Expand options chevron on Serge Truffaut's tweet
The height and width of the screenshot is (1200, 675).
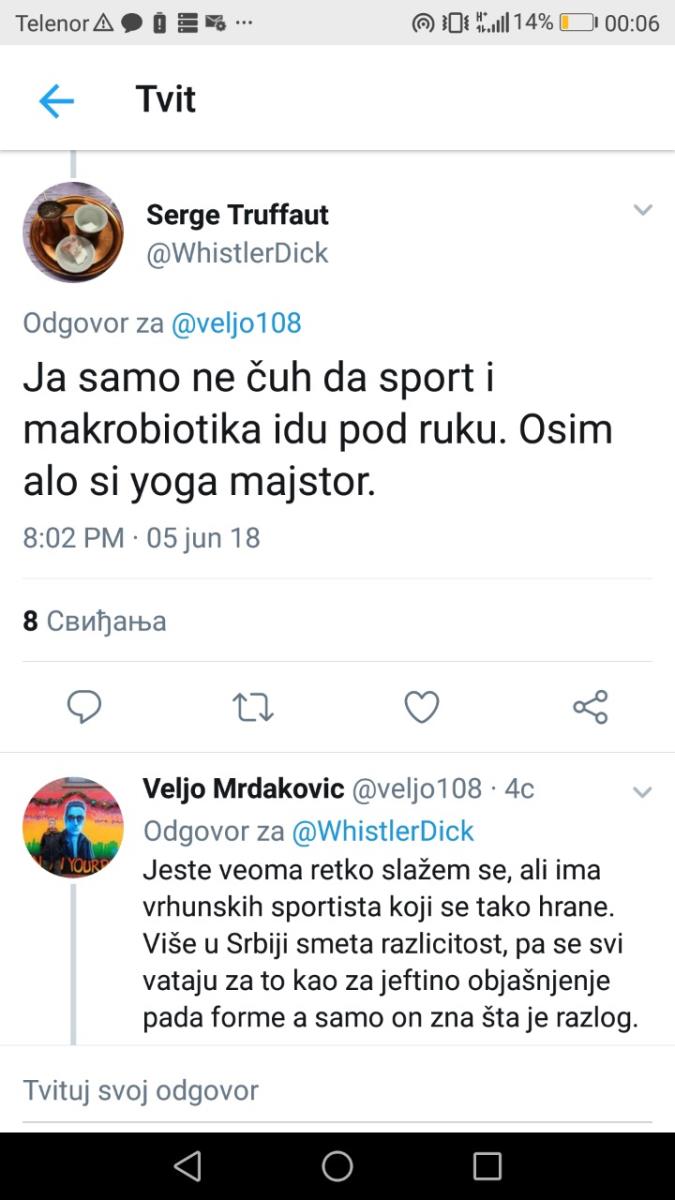642,210
